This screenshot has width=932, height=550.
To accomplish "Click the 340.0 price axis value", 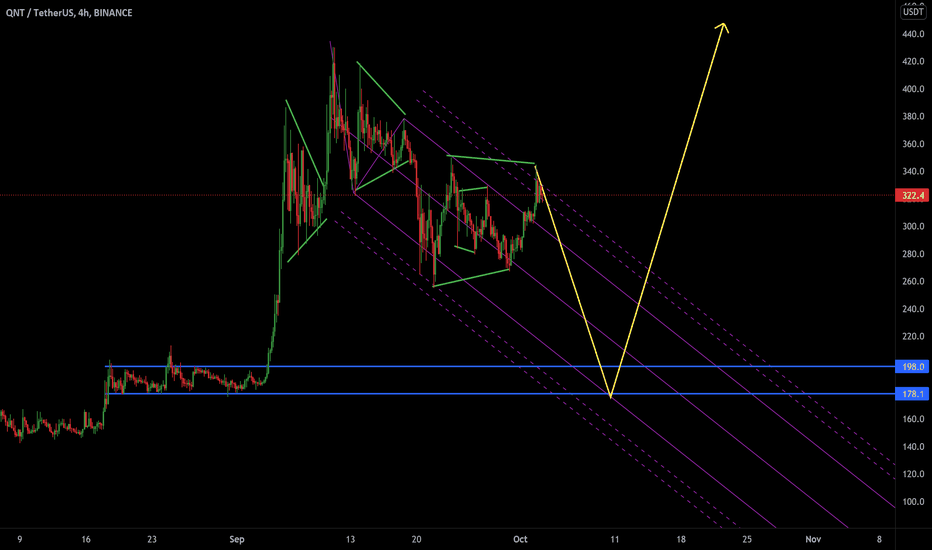I will coord(913,171).
